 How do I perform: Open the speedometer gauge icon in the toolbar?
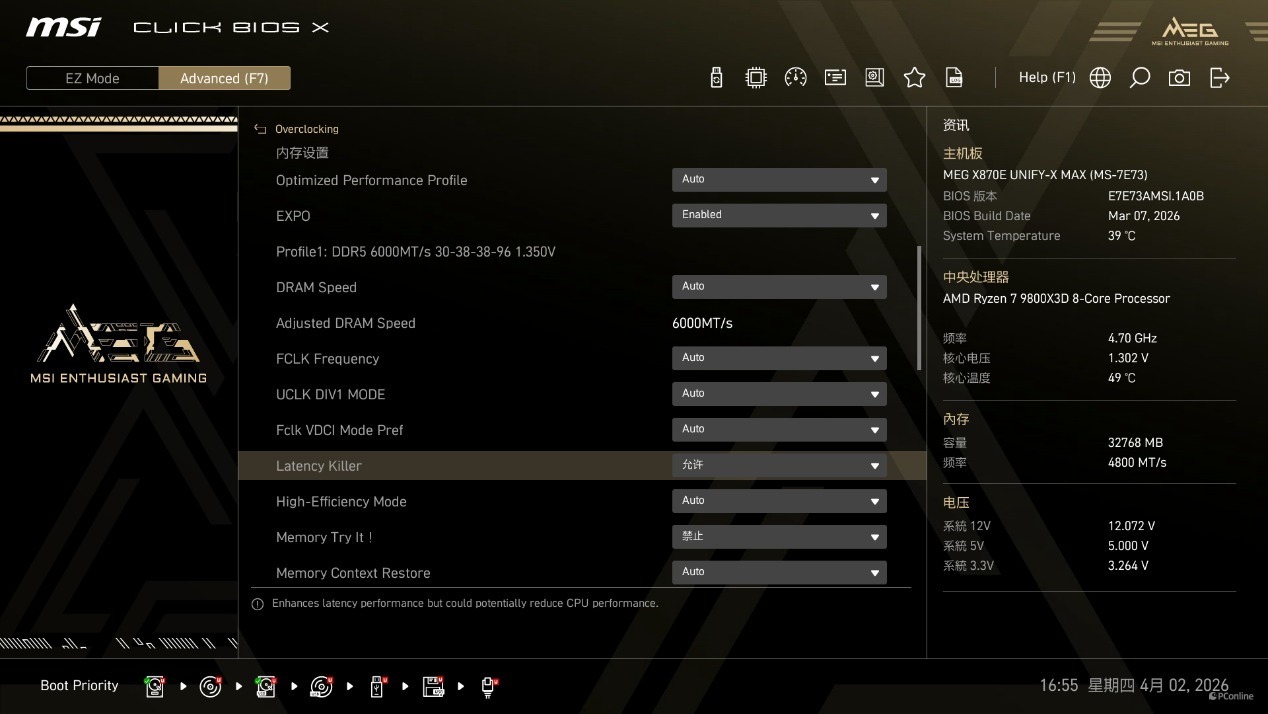(796, 77)
